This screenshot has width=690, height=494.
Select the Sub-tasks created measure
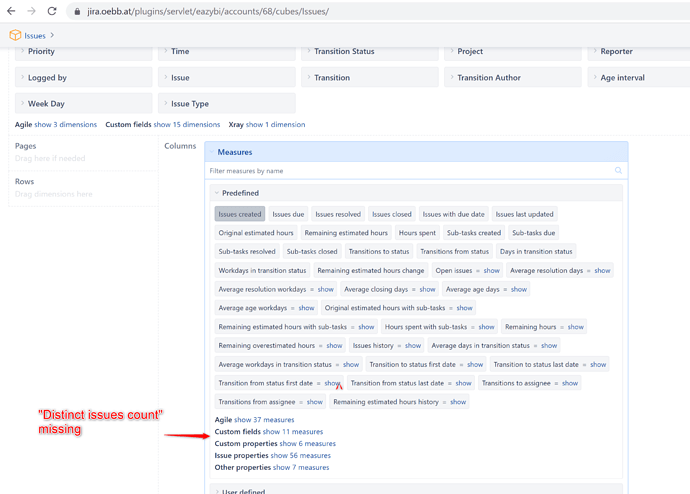[474, 233]
